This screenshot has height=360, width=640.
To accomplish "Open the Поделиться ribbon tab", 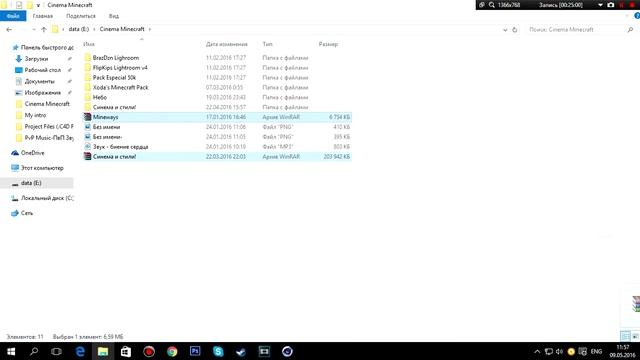I will pyautogui.click(x=81, y=16).
